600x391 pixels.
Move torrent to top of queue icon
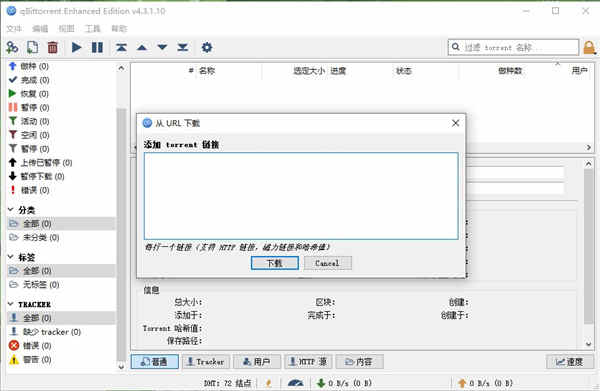click(121, 47)
